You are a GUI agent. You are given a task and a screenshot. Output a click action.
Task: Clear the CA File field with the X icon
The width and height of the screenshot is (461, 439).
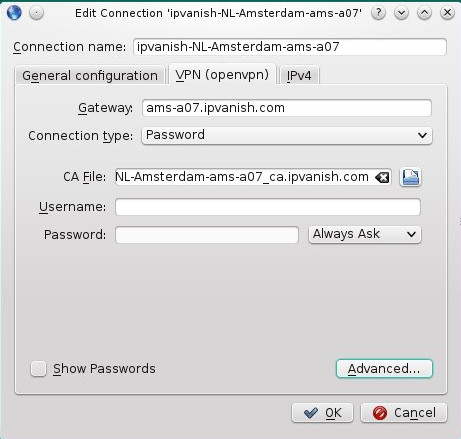point(382,177)
